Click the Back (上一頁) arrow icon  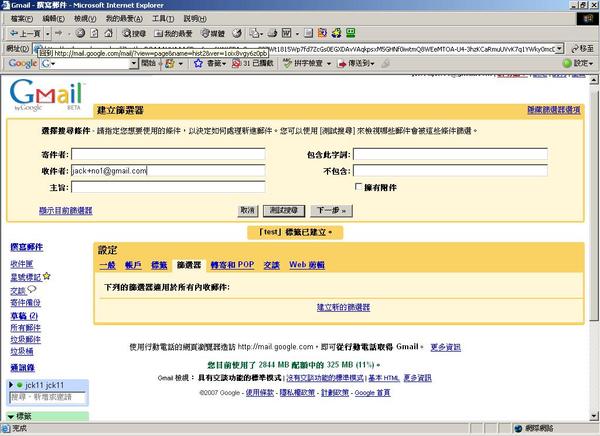pos(14,33)
